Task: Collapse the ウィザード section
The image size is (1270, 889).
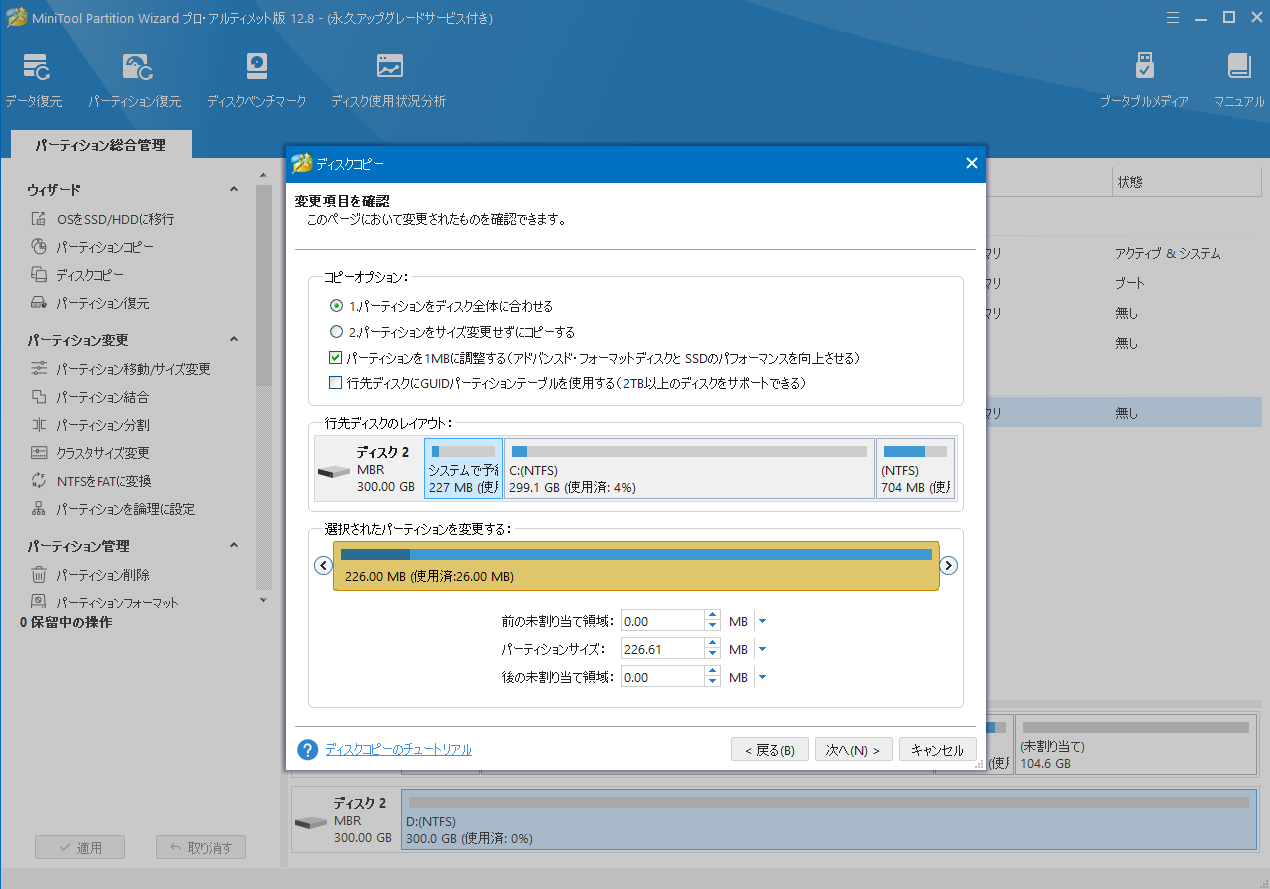Action: 234,190
